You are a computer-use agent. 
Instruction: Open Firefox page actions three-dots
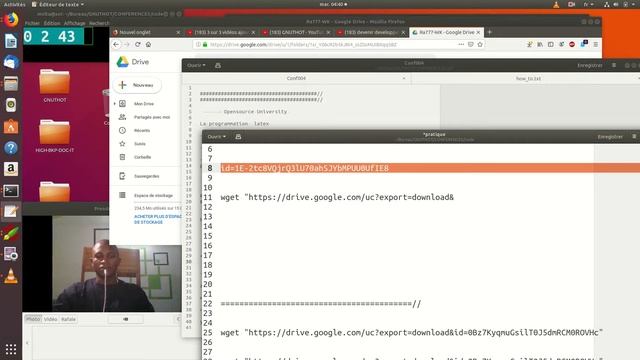click(x=461, y=44)
